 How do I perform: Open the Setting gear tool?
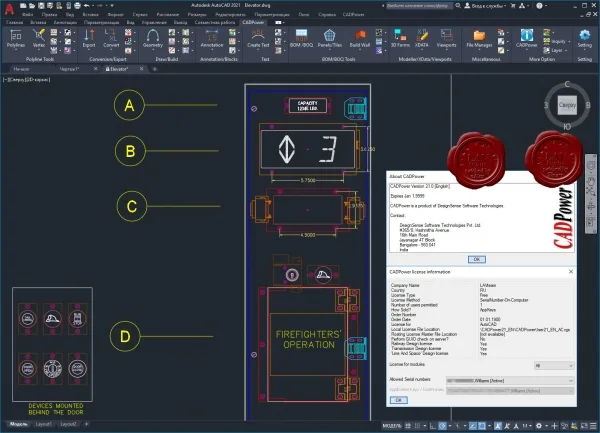click(x=584, y=38)
